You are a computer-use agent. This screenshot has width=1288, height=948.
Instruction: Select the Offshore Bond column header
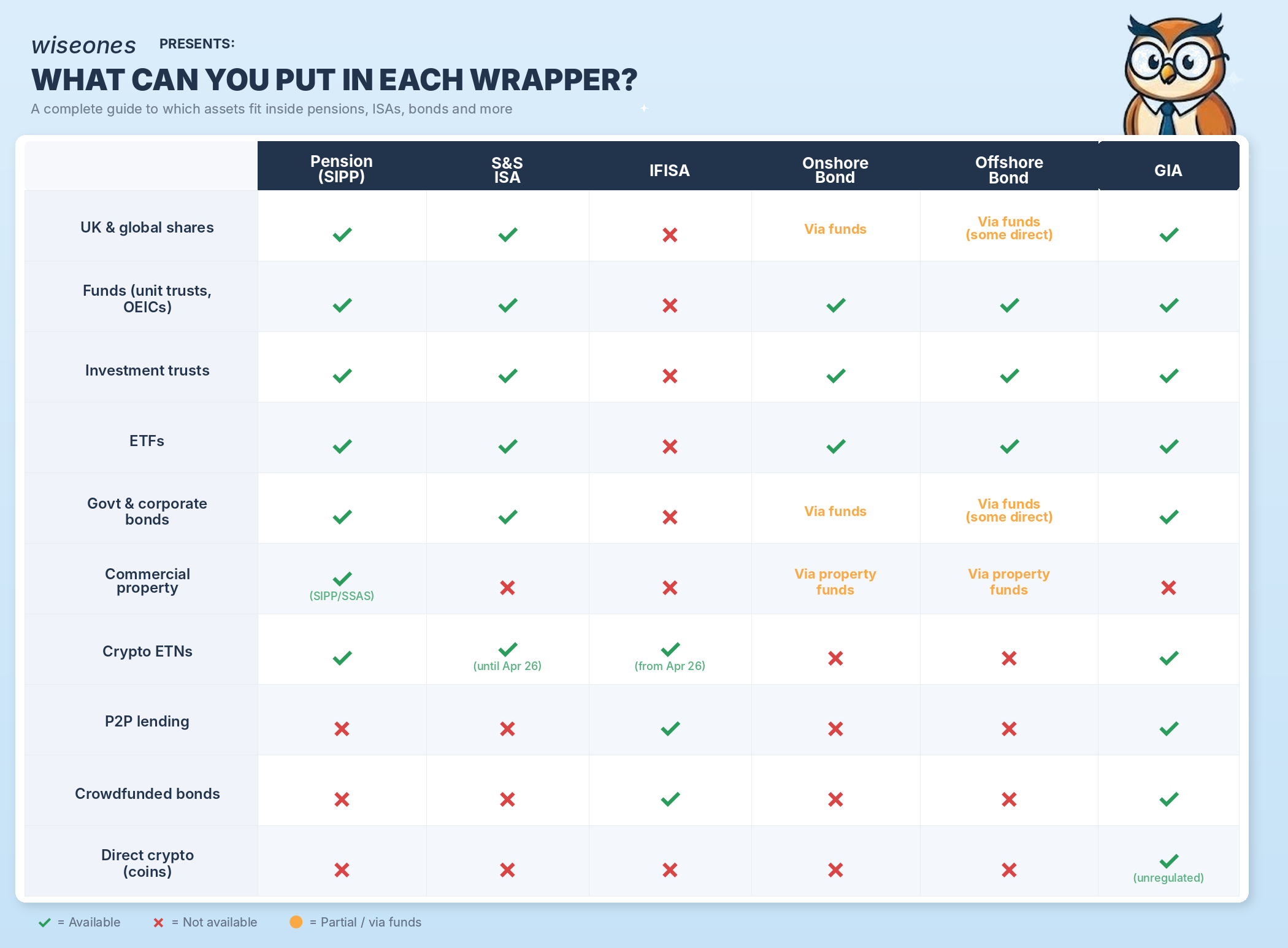1009,170
